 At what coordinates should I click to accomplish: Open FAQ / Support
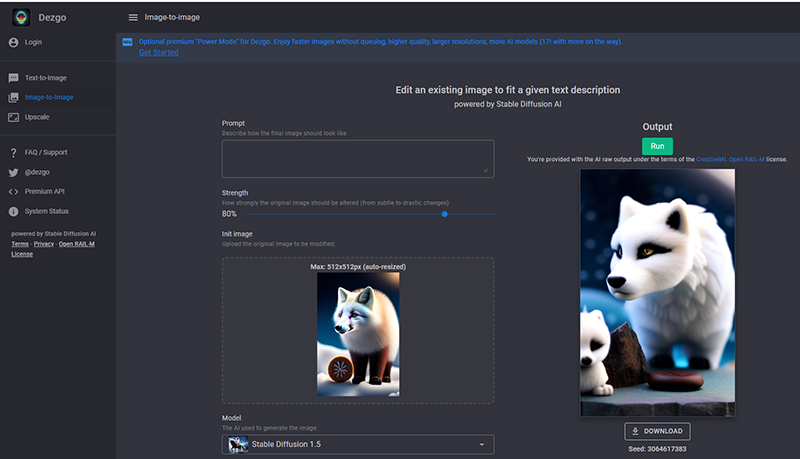pos(46,152)
